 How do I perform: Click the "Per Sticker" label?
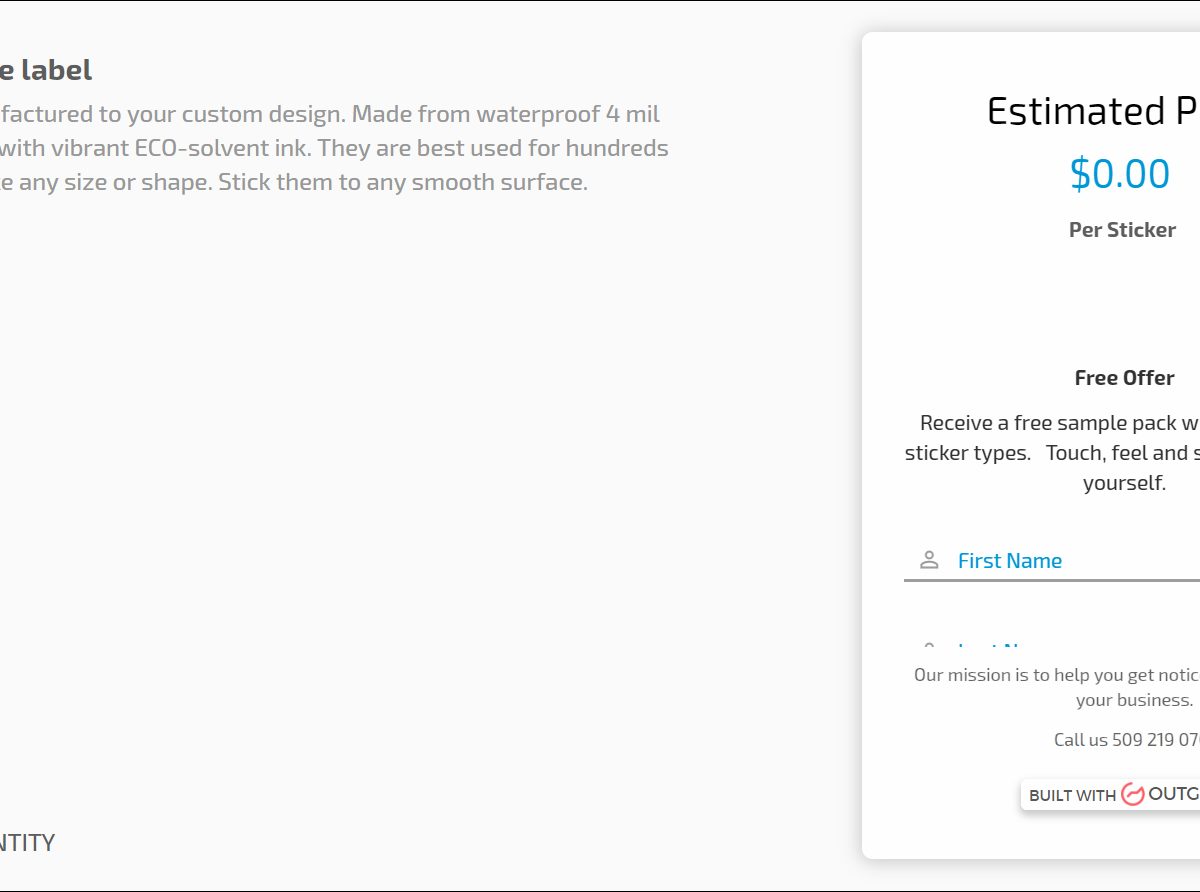(x=1122, y=230)
